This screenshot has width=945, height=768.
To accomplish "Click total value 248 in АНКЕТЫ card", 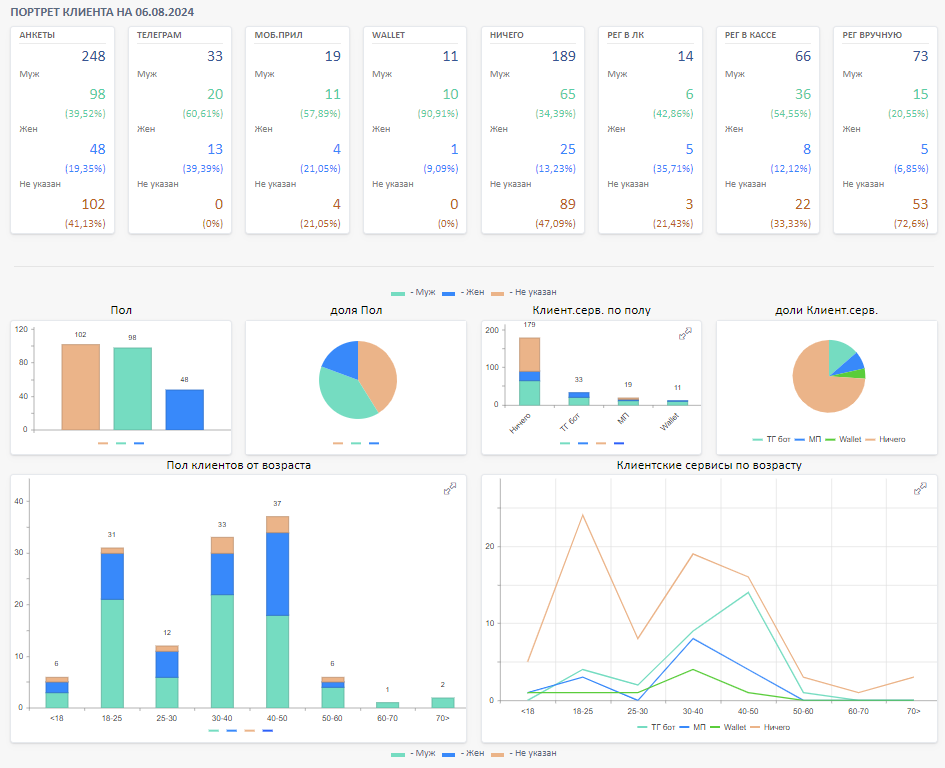I will coord(93,56).
